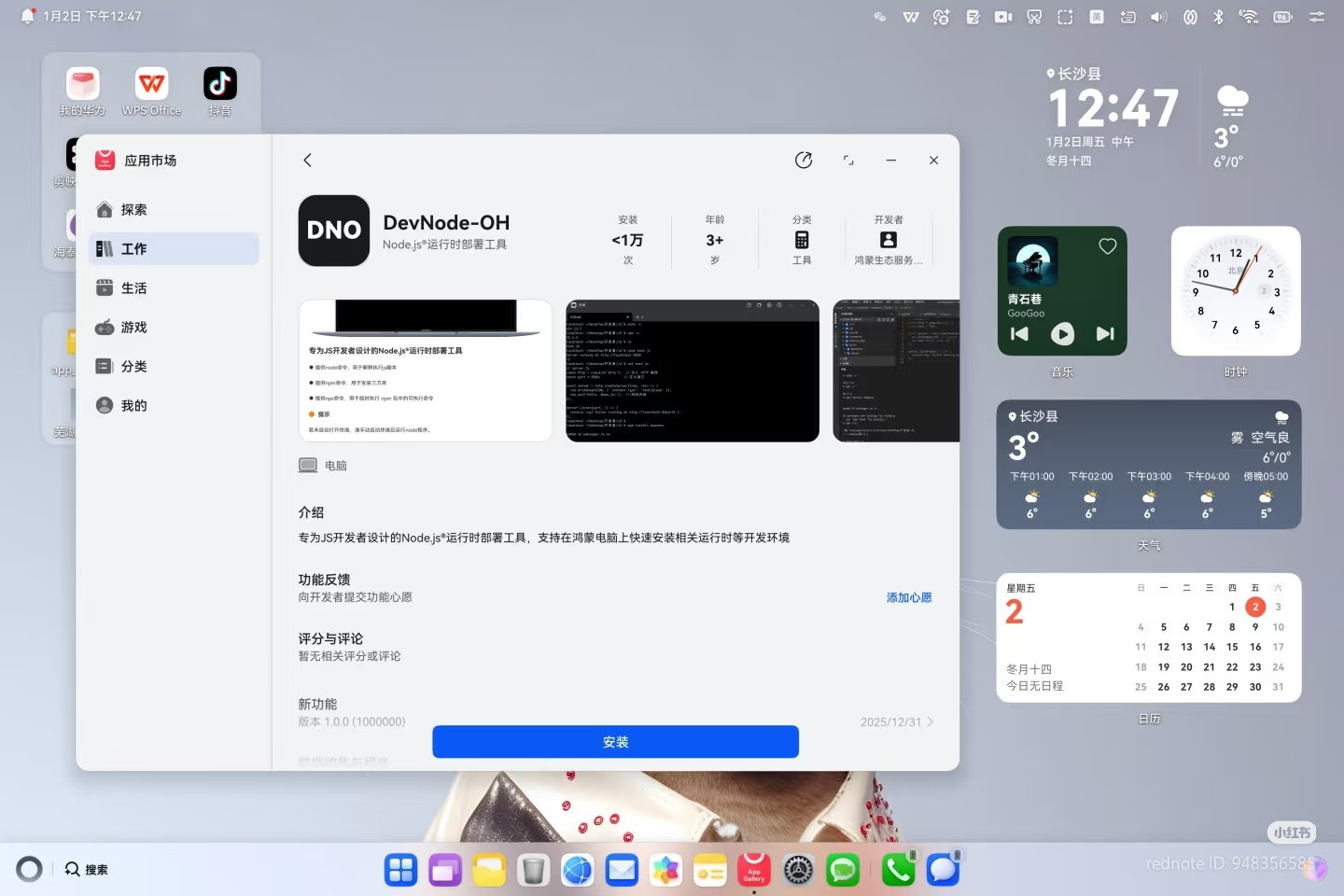Open the WPS status bar icon

coord(911,17)
